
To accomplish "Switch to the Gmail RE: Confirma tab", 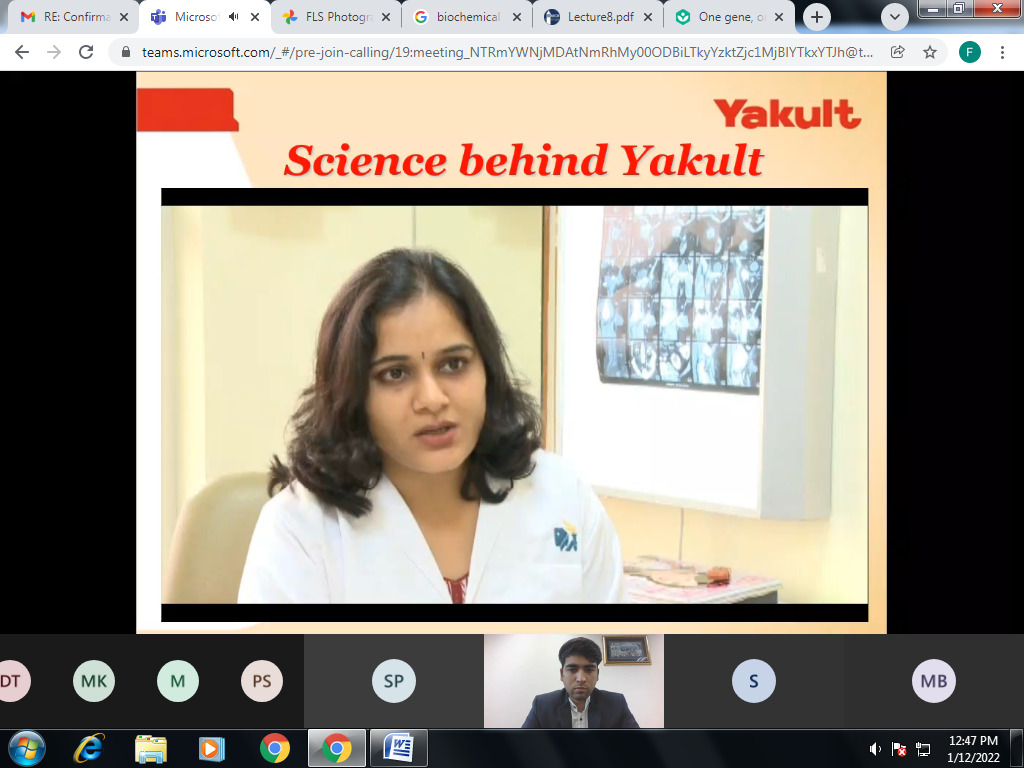I will [x=74, y=17].
